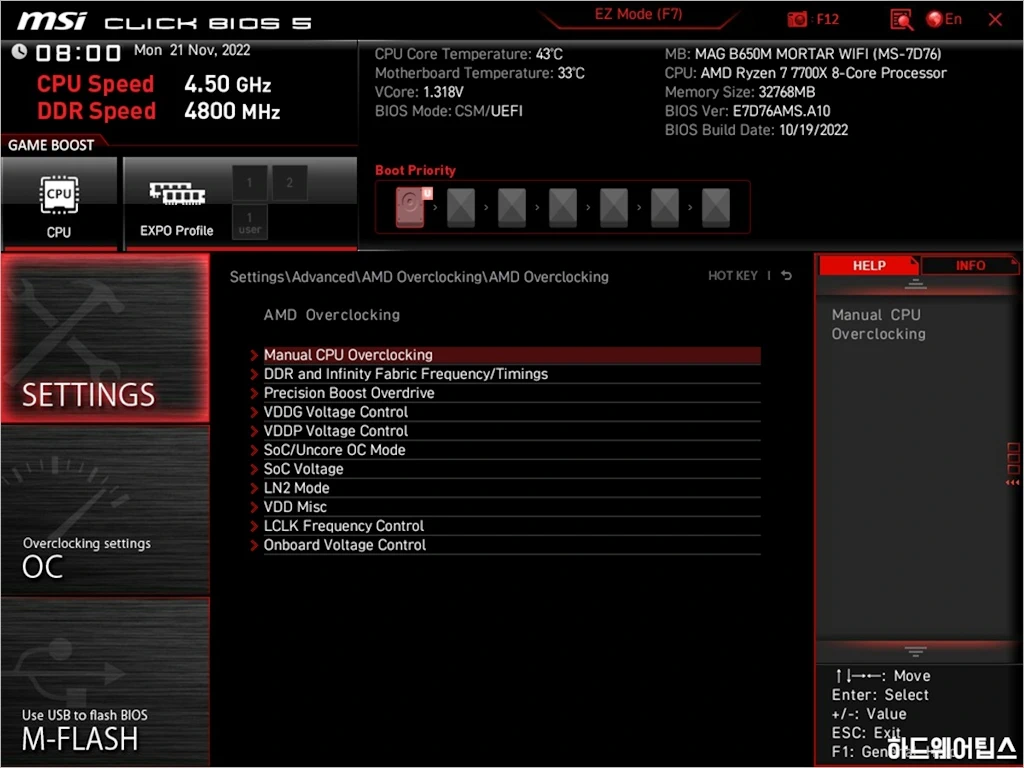Click the arrow beside VDDG Voltage Control
Screen dimensions: 1024x768
click(x=255, y=411)
